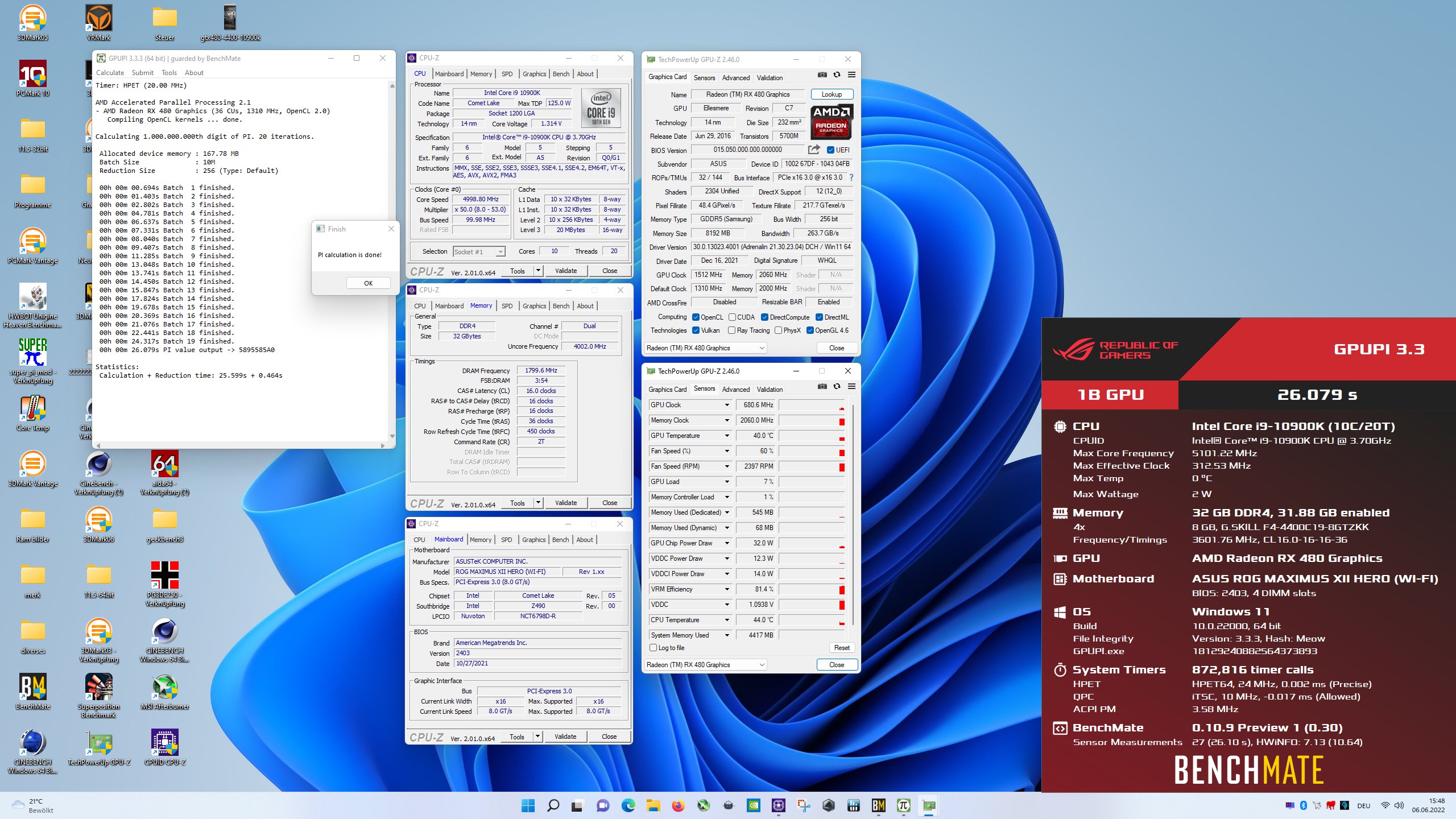Click Reset button in GPU-Z Sensors
This screenshot has width=1456, height=819.
coord(842,648)
